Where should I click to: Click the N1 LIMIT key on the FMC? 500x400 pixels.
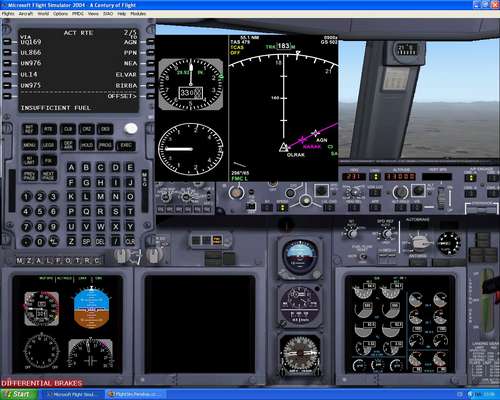coord(29,161)
